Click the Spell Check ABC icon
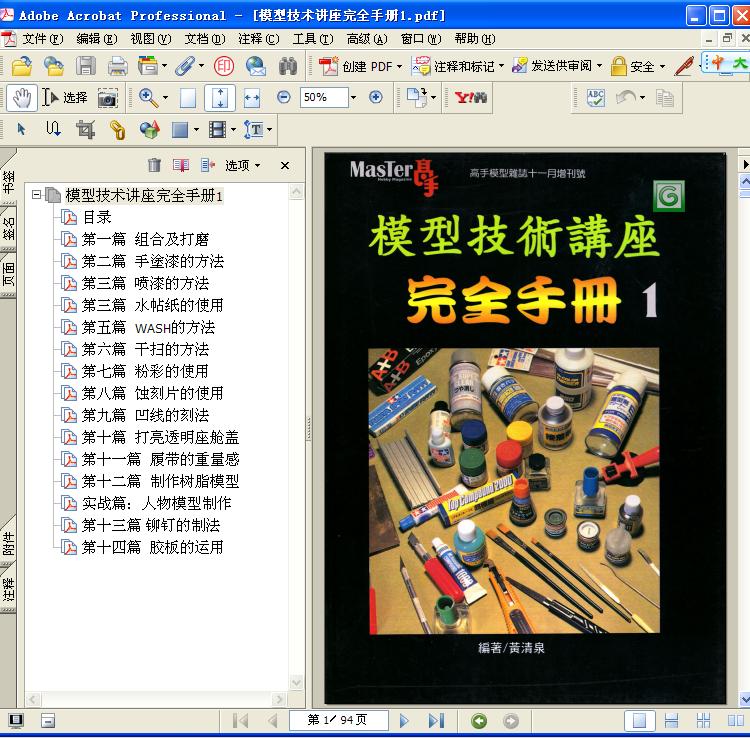 (596, 98)
